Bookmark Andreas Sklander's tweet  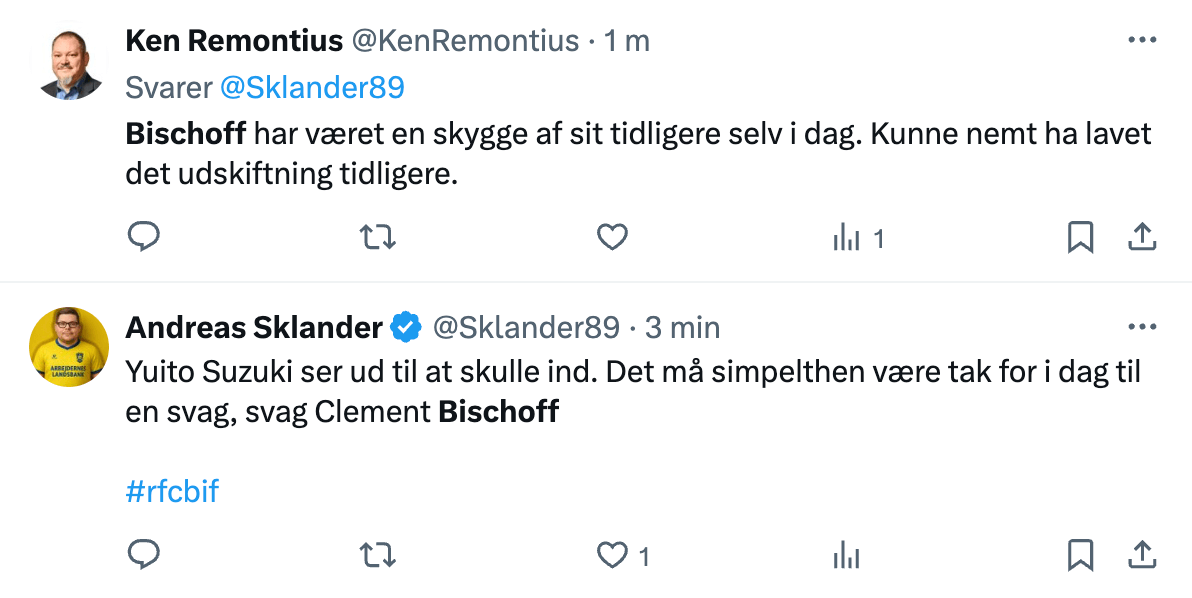[x=1080, y=555]
